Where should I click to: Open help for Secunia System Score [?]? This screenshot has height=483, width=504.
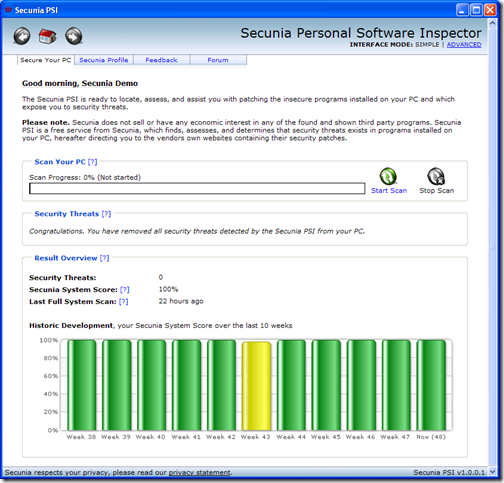tap(125, 290)
